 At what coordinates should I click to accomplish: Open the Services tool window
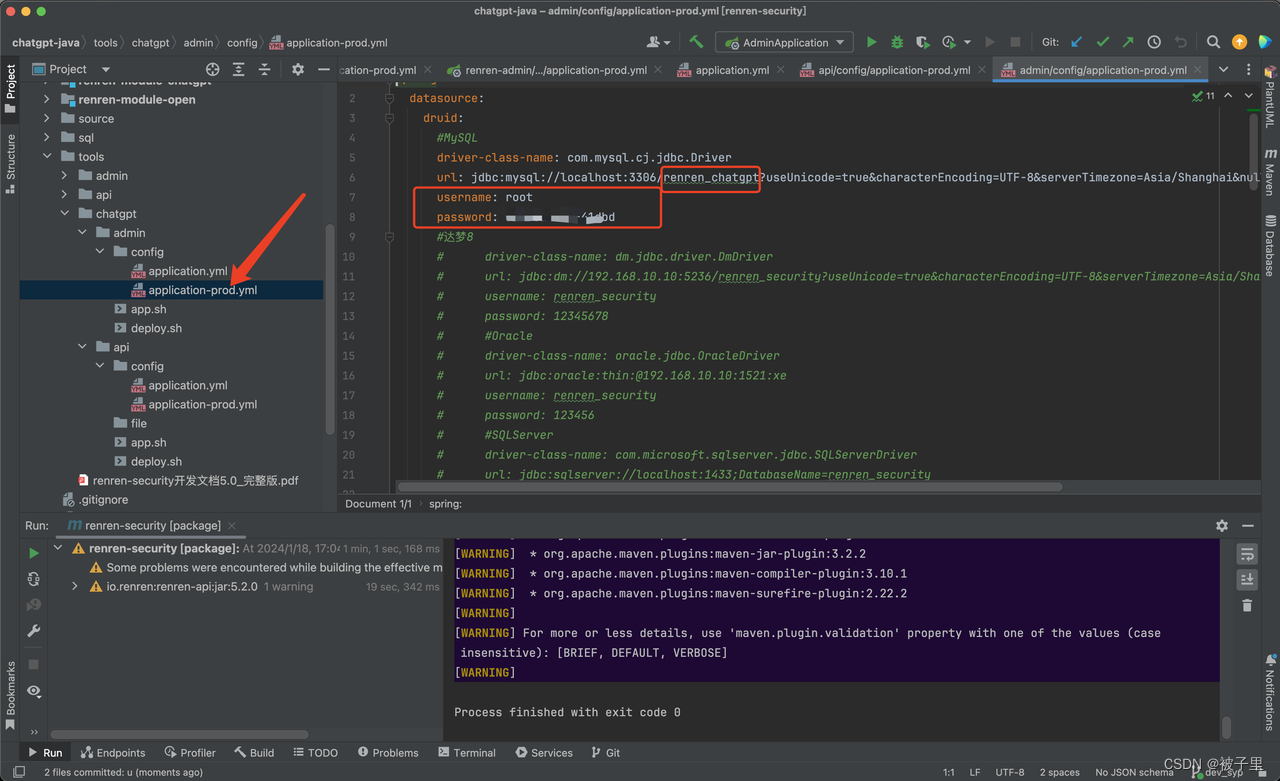click(x=544, y=752)
